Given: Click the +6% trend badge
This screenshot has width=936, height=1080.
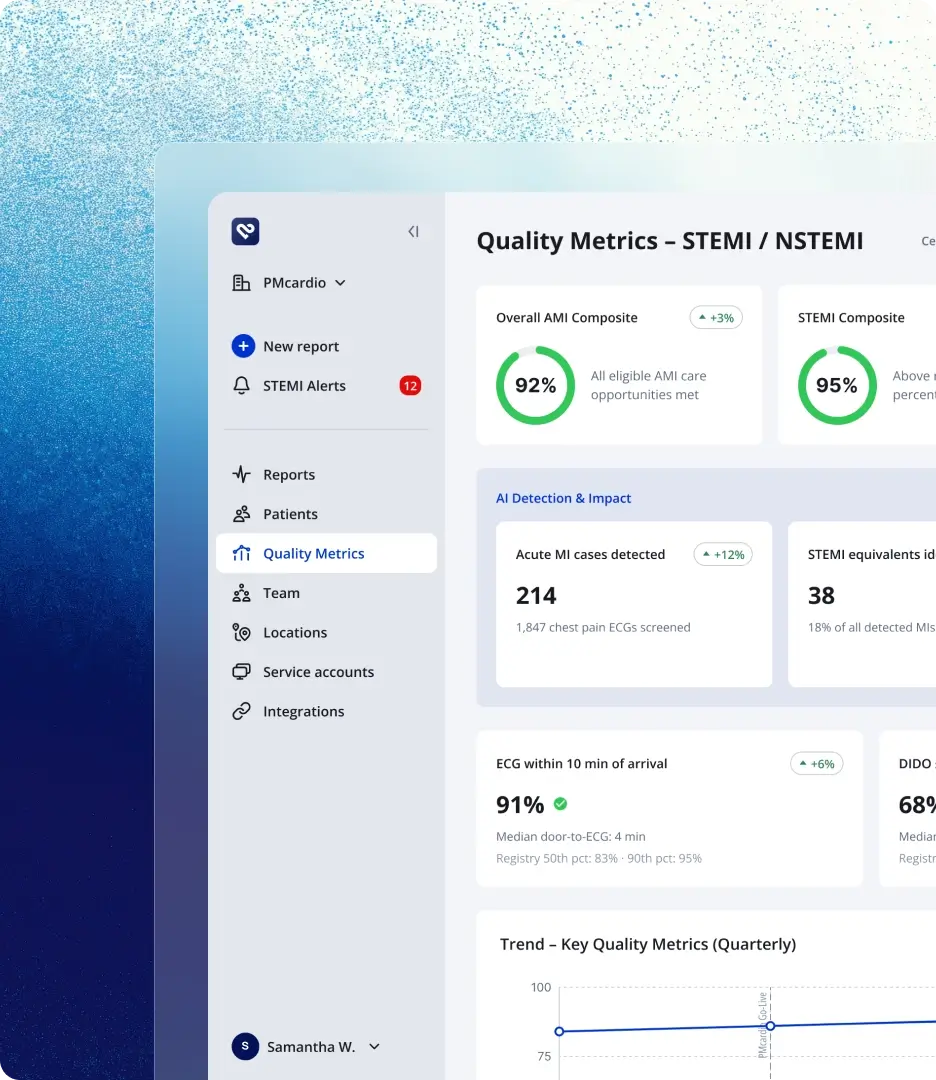Looking at the screenshot, I should 817,764.
